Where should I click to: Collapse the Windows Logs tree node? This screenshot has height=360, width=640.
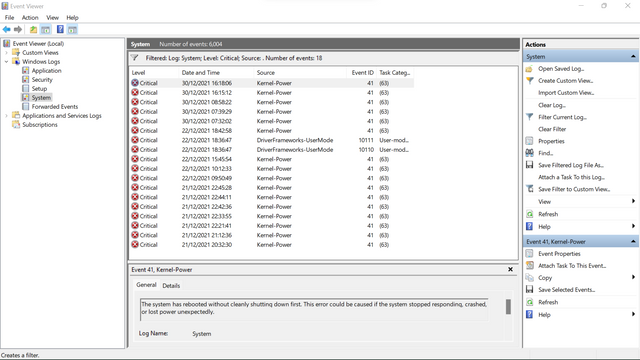click(6, 61)
